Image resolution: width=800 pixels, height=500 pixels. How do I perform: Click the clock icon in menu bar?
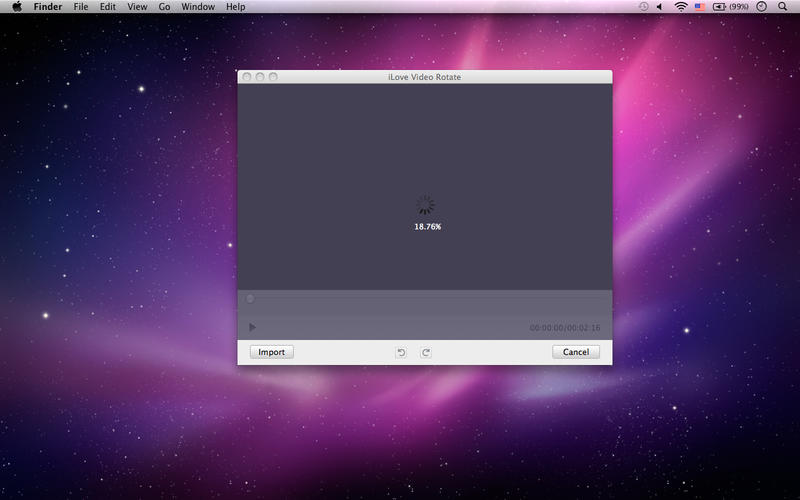pyautogui.click(x=761, y=7)
